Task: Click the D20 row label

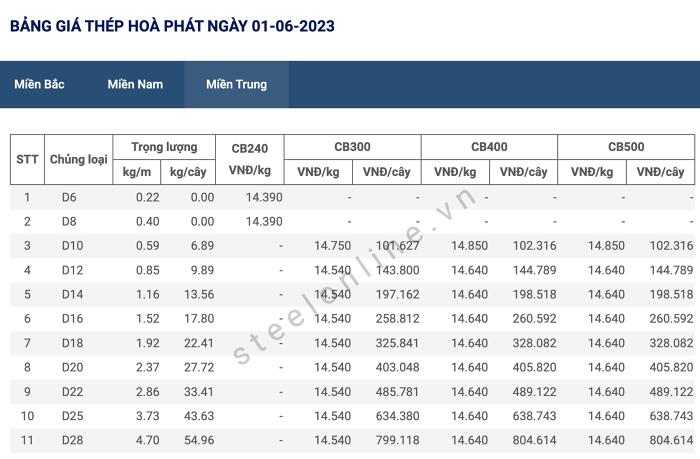Action: [x=72, y=367]
